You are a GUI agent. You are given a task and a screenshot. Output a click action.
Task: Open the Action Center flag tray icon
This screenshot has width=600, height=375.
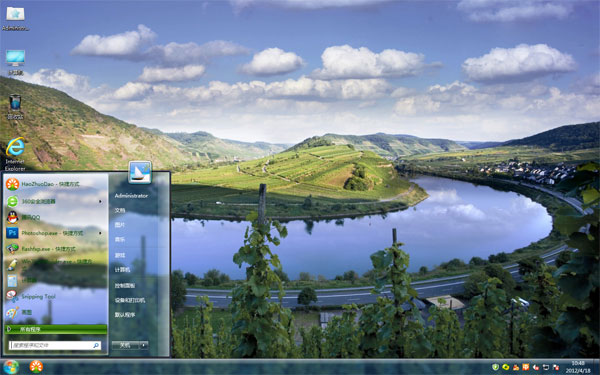(556, 367)
